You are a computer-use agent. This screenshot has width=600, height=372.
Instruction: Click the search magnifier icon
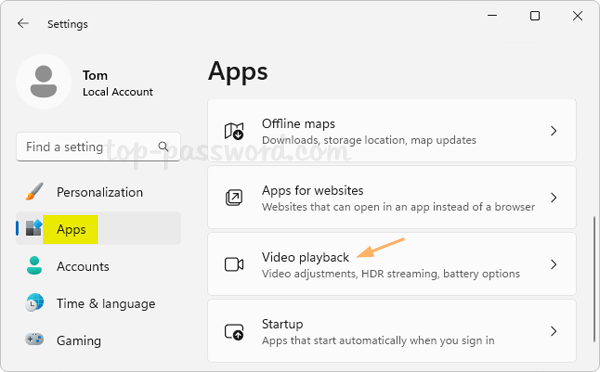(163, 146)
